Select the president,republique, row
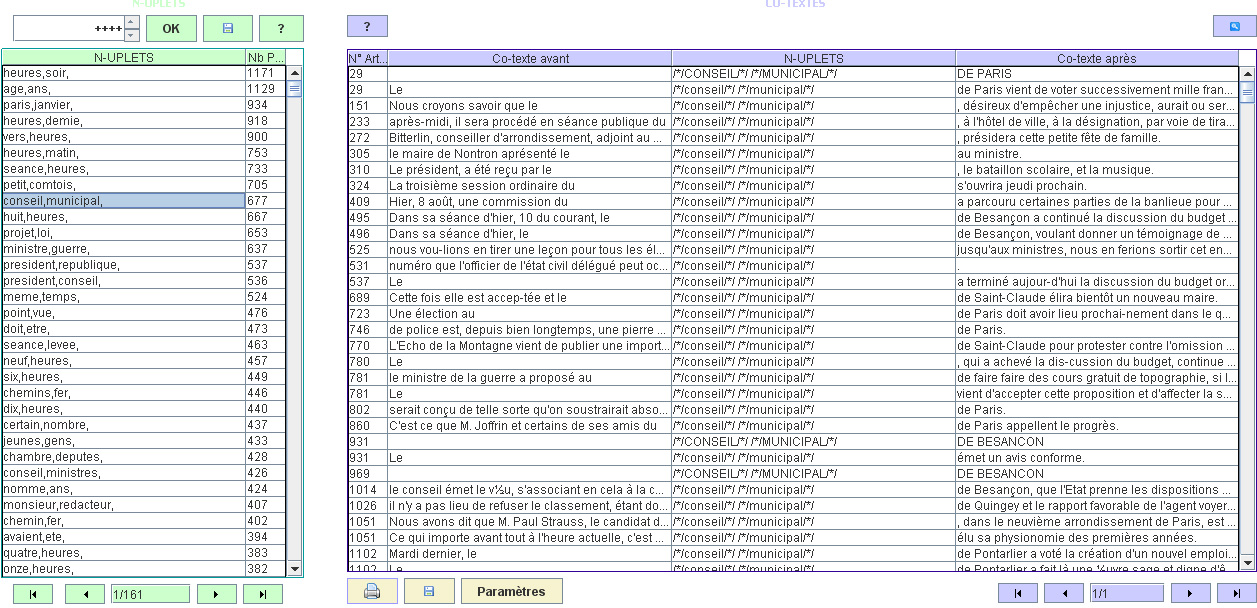The height and width of the screenshot is (608, 1257). (123, 265)
